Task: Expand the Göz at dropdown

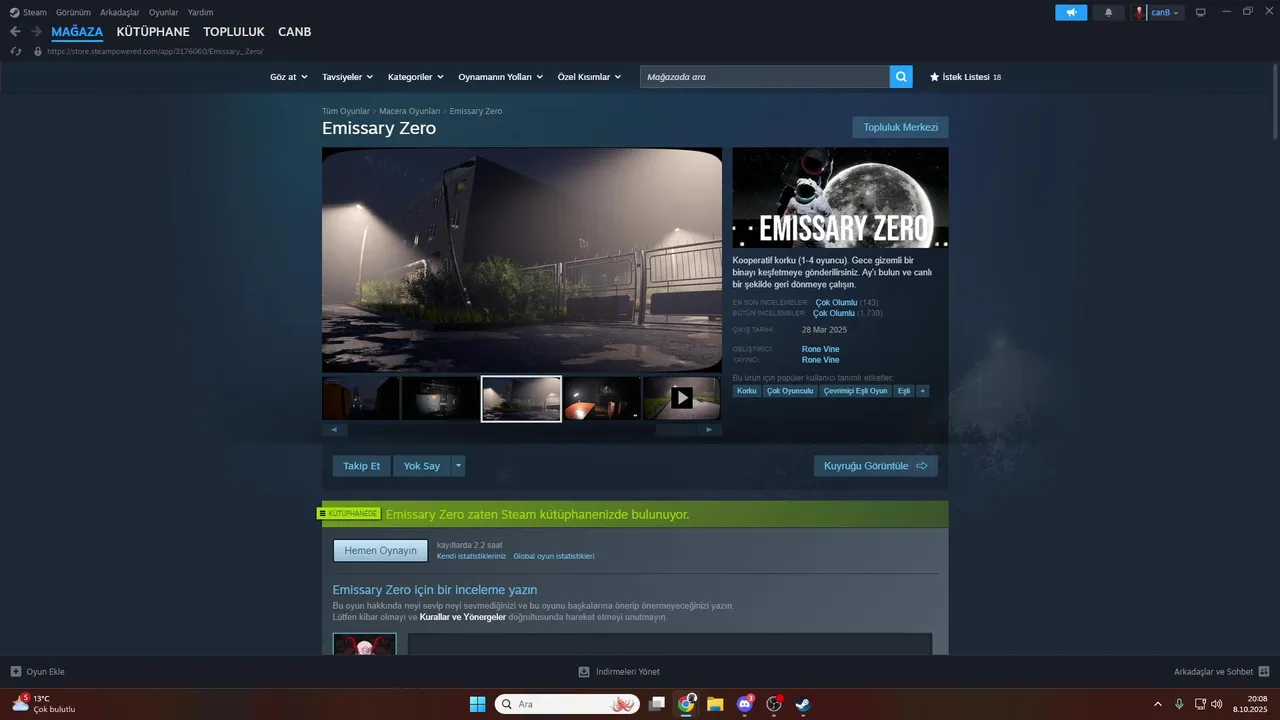Action: (x=287, y=77)
